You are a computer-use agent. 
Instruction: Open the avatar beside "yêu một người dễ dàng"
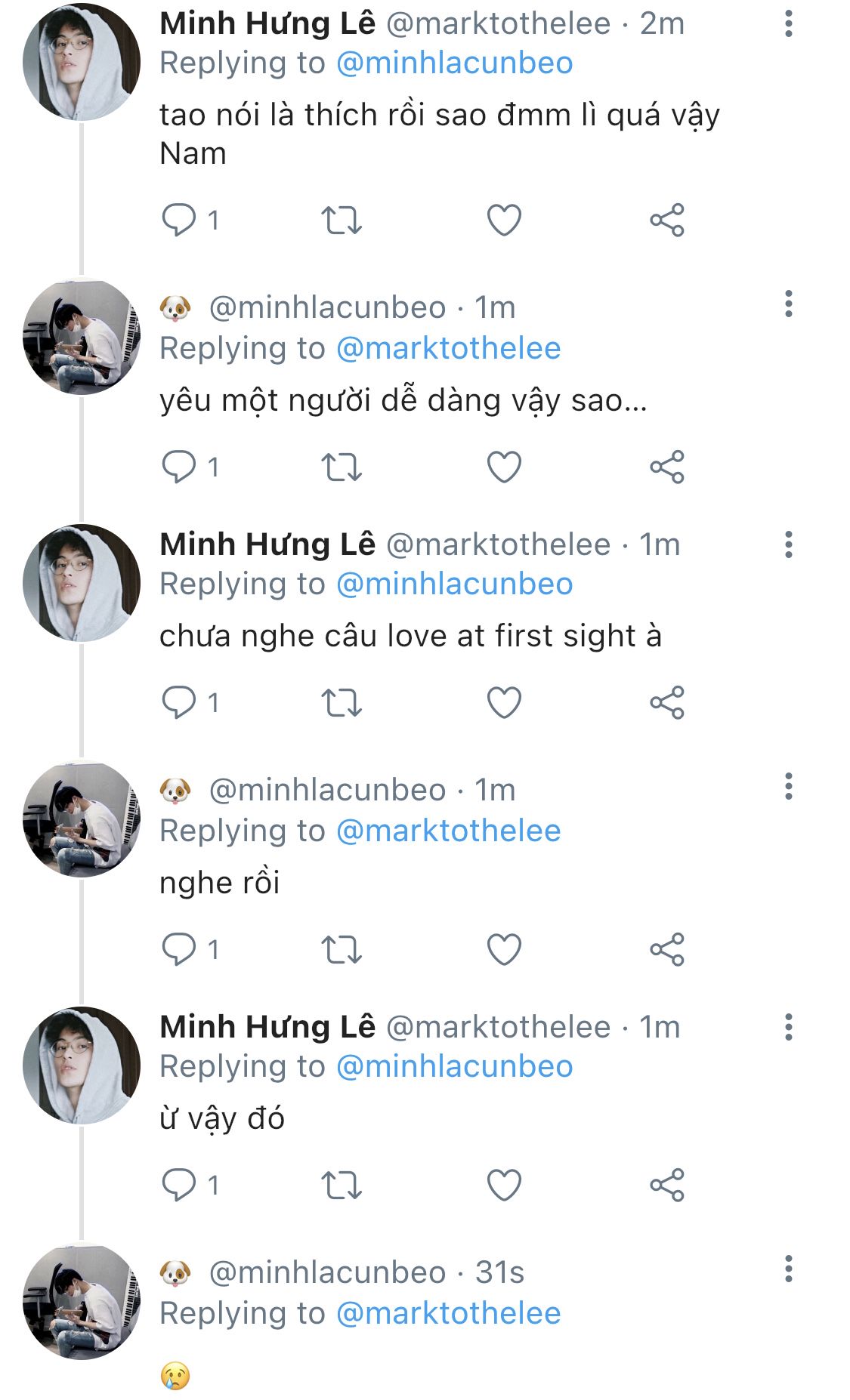(82, 337)
